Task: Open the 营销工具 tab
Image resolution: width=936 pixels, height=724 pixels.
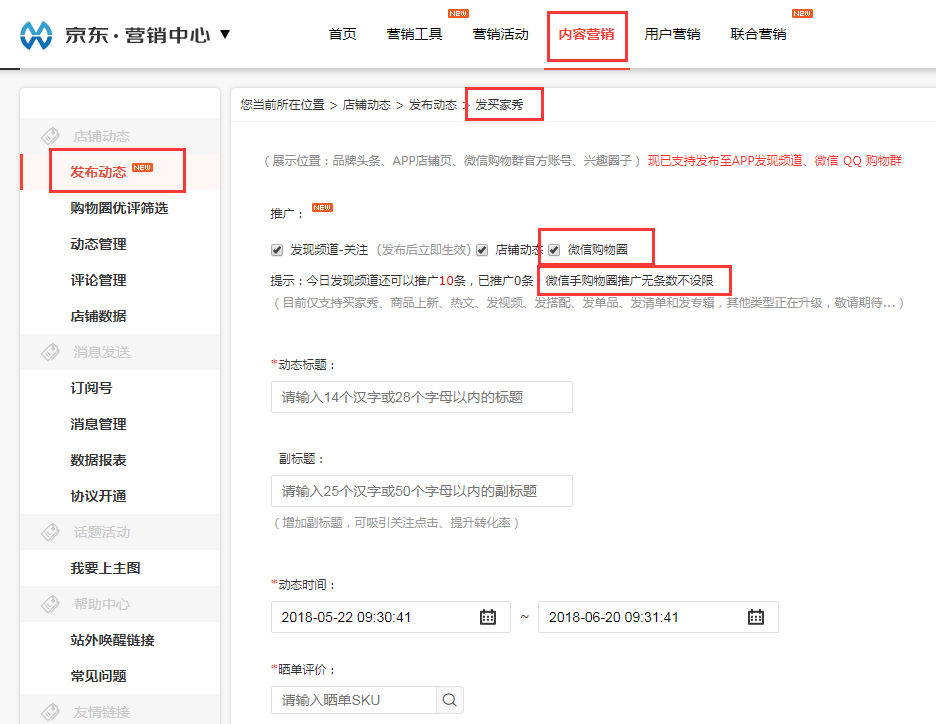Action: click(x=414, y=34)
